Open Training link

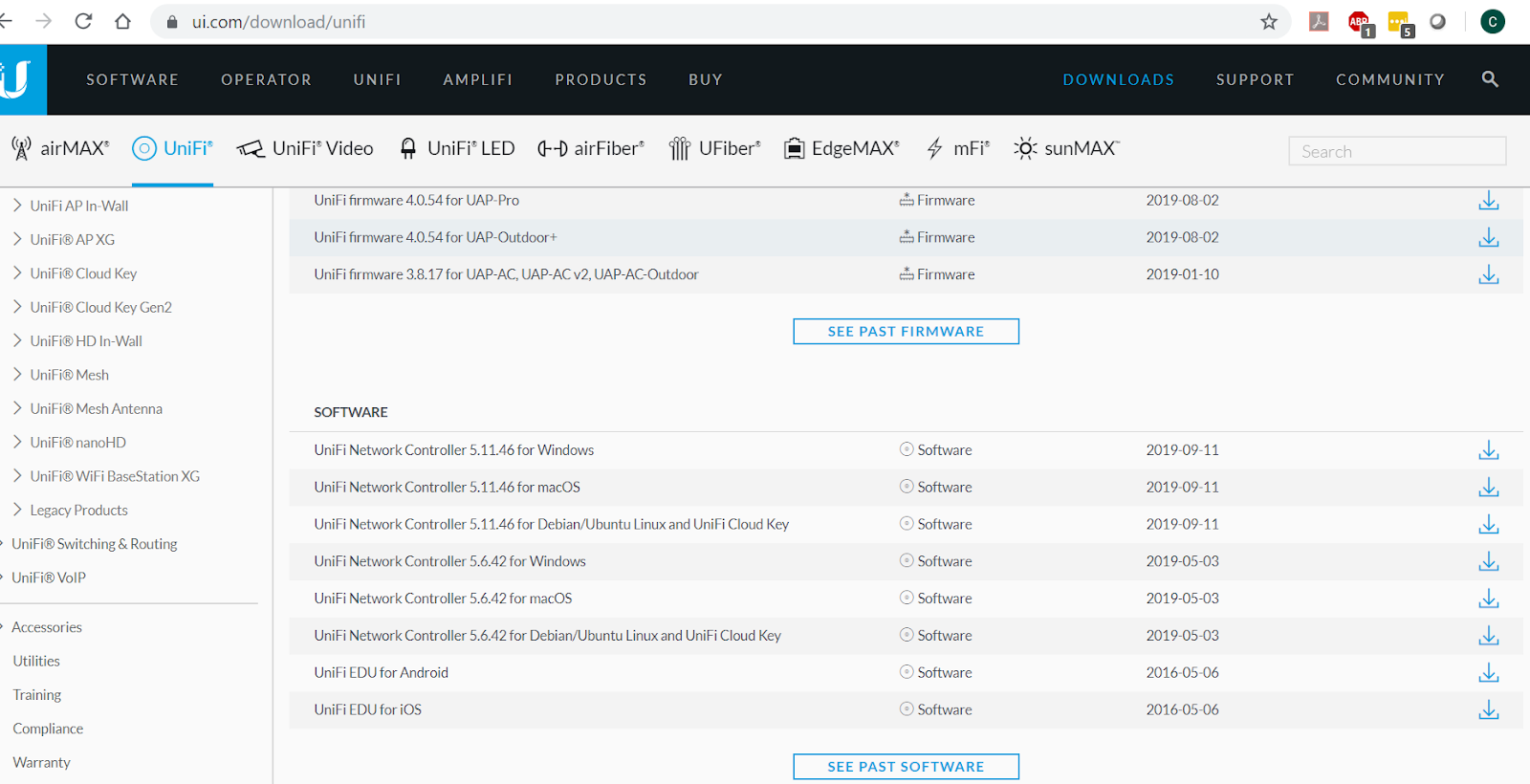tap(37, 695)
